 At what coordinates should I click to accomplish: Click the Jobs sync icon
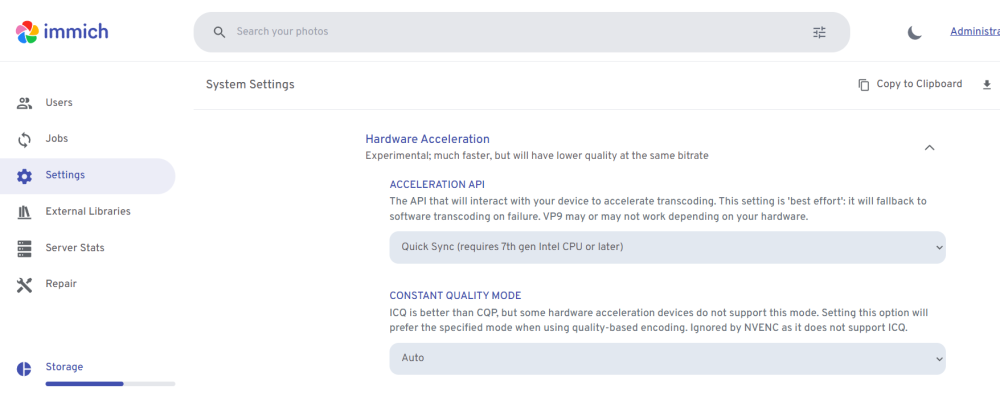[24, 139]
